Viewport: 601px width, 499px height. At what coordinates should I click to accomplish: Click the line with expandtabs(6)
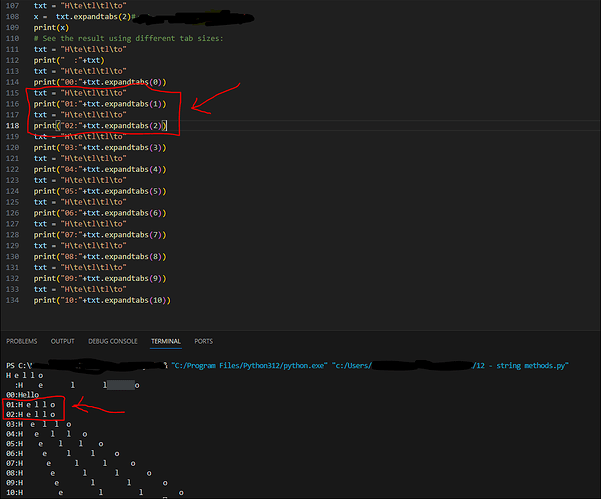tap(100, 213)
